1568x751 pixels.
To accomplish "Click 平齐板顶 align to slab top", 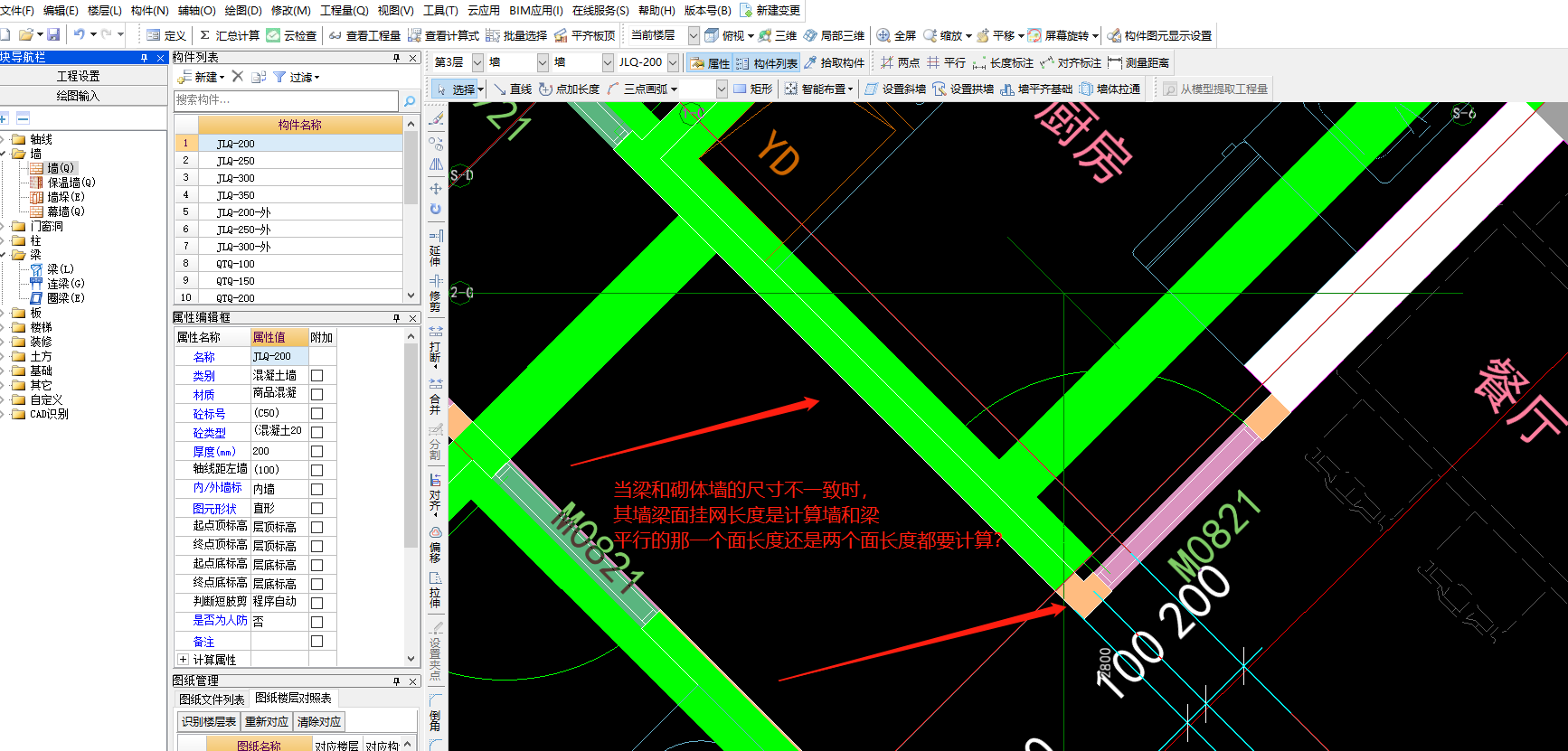I will point(584,35).
